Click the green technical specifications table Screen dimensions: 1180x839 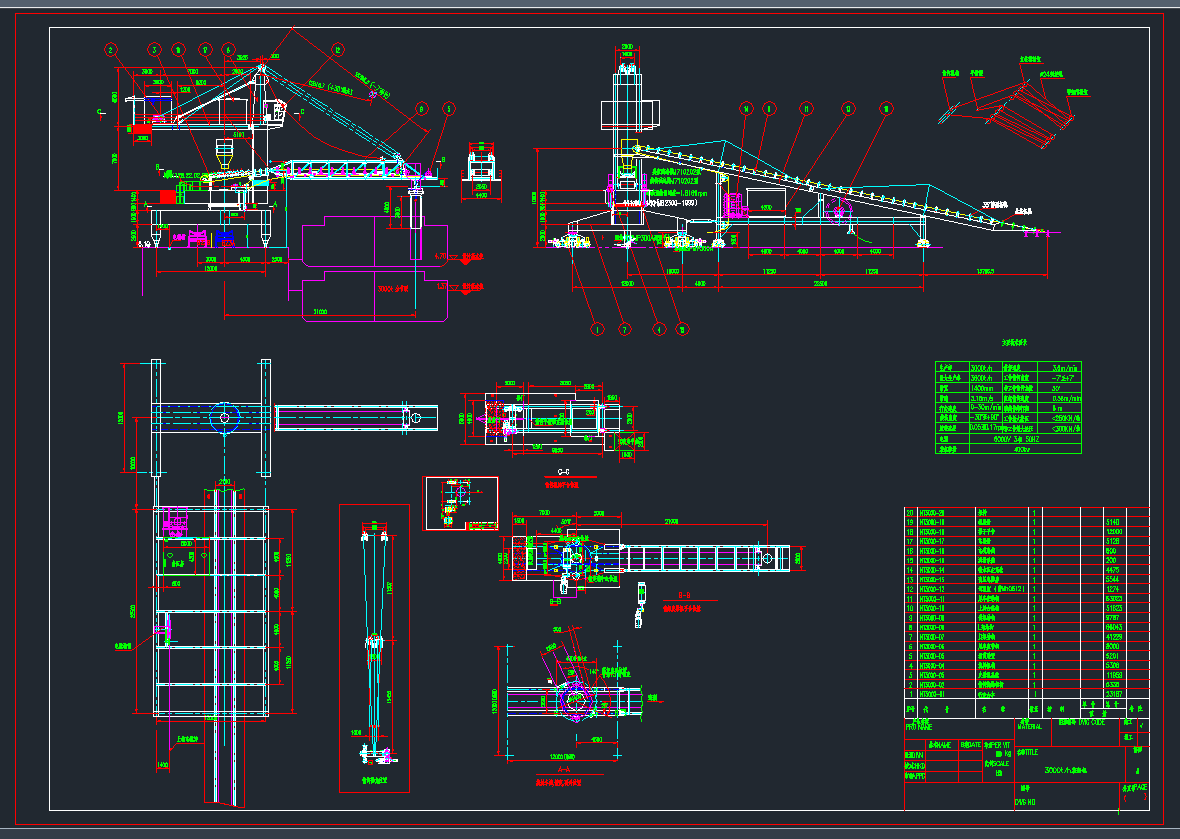[x=1009, y=408]
